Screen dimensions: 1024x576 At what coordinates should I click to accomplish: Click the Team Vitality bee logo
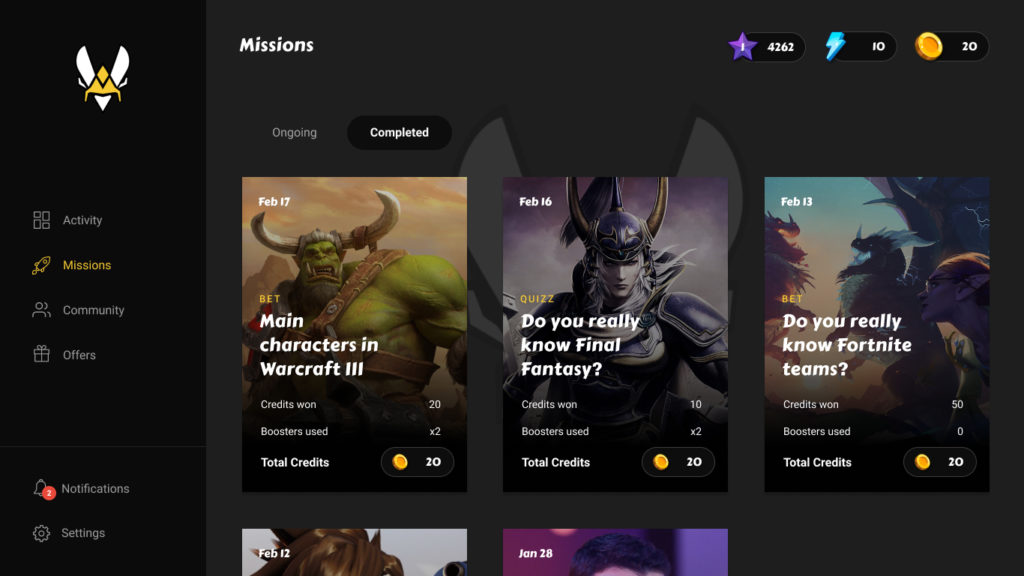103,78
